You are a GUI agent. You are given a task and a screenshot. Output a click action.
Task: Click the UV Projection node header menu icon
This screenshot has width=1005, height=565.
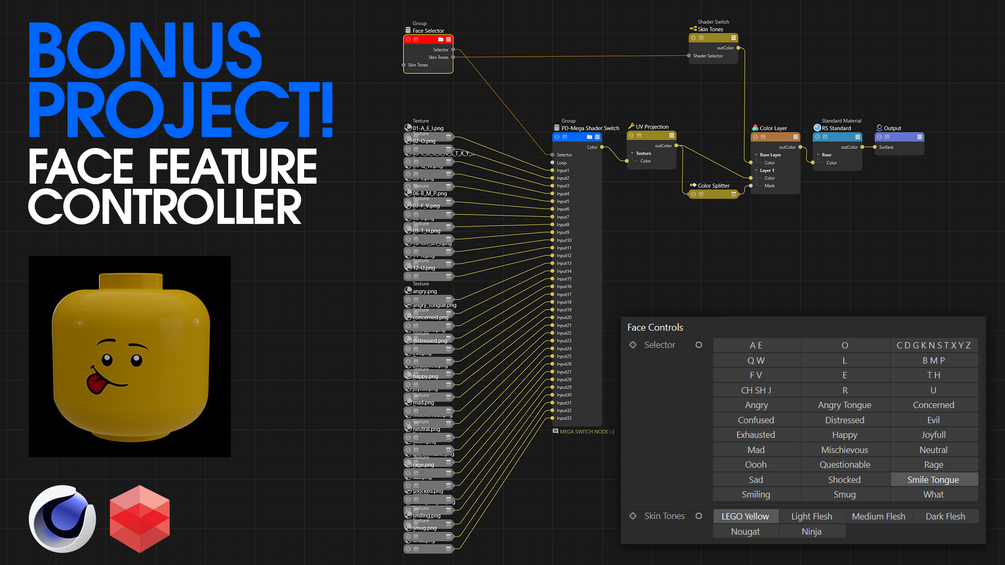pos(672,136)
